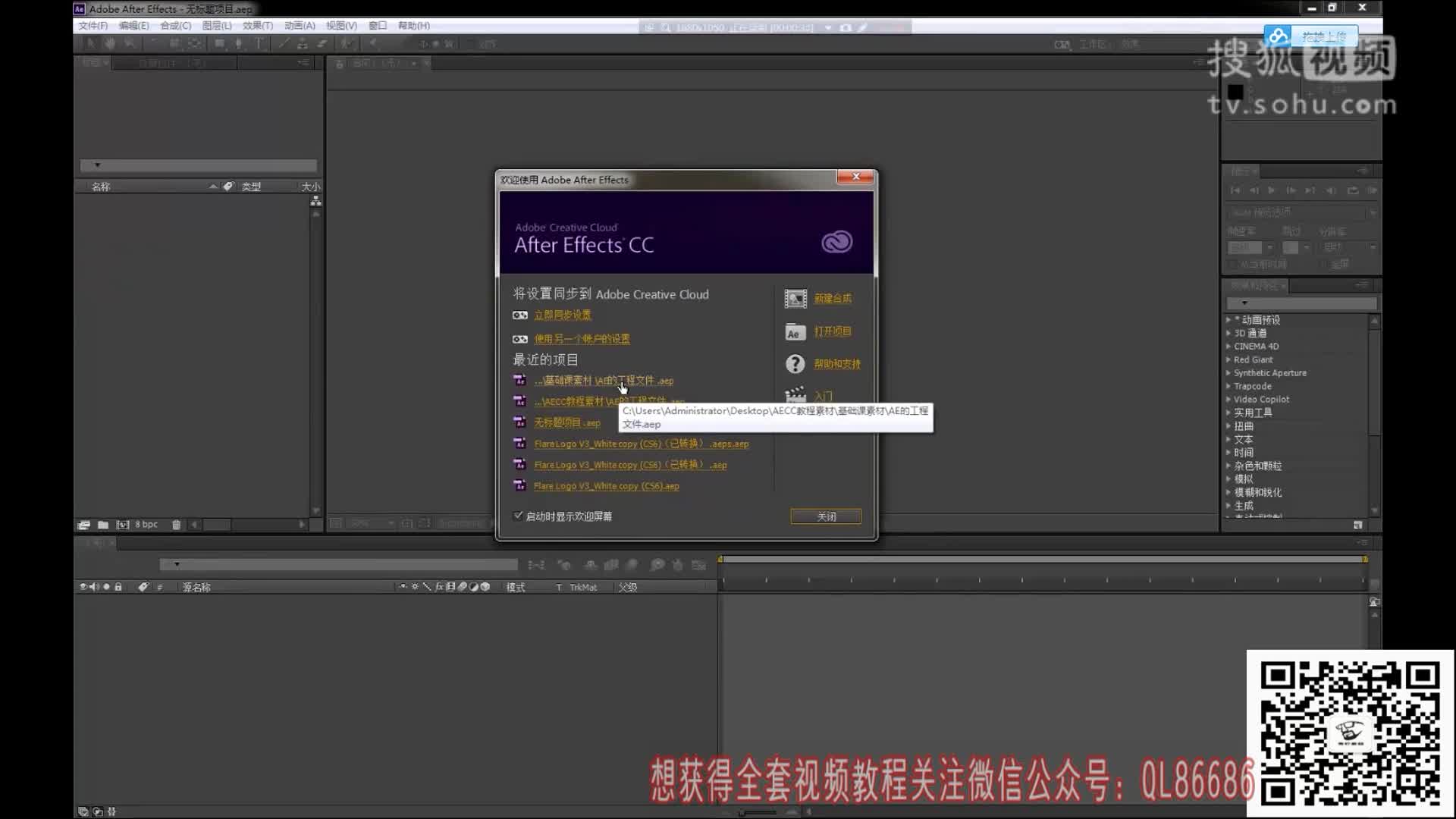
Task: Click the new bin icon in Effects panel
Action: pyautogui.click(x=1357, y=525)
